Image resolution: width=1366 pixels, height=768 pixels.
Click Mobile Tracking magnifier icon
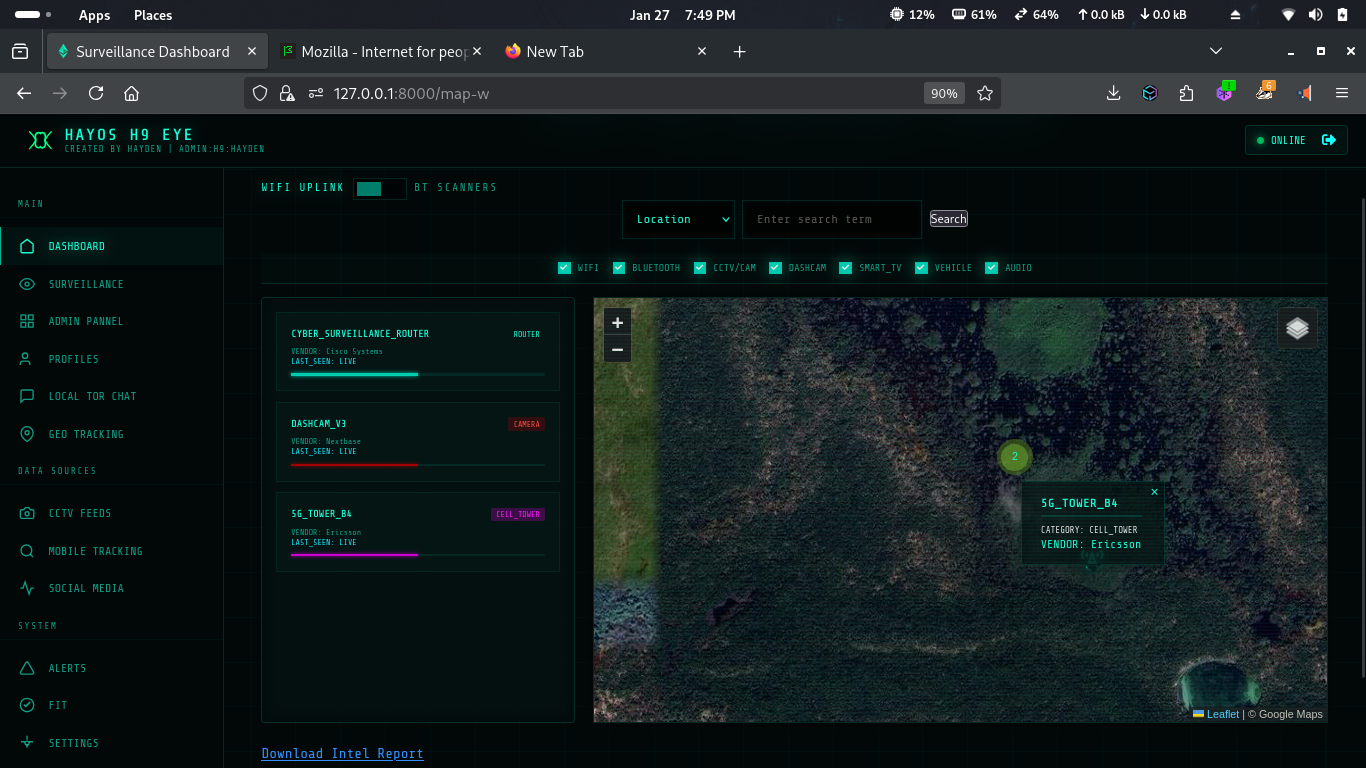(x=28, y=551)
